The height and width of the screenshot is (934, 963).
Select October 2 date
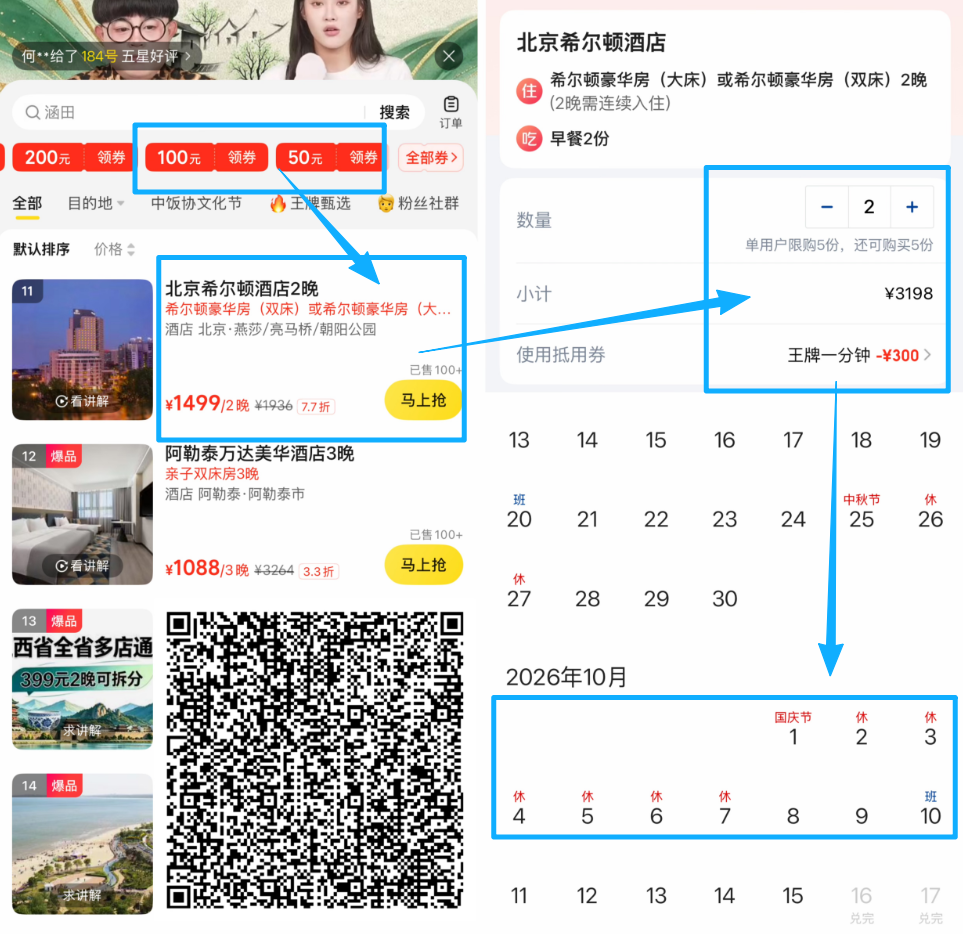(x=861, y=728)
